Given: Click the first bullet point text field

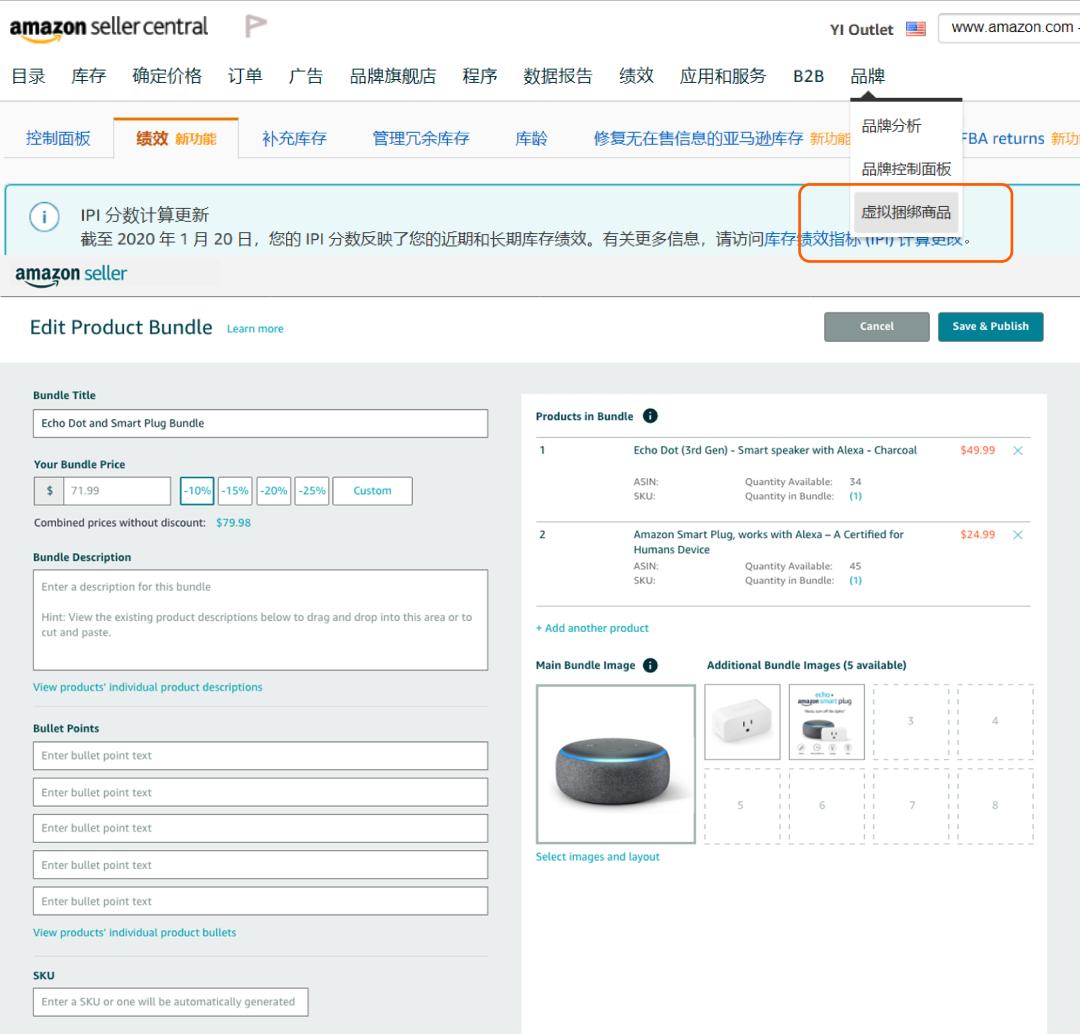Looking at the screenshot, I should click(x=260, y=756).
